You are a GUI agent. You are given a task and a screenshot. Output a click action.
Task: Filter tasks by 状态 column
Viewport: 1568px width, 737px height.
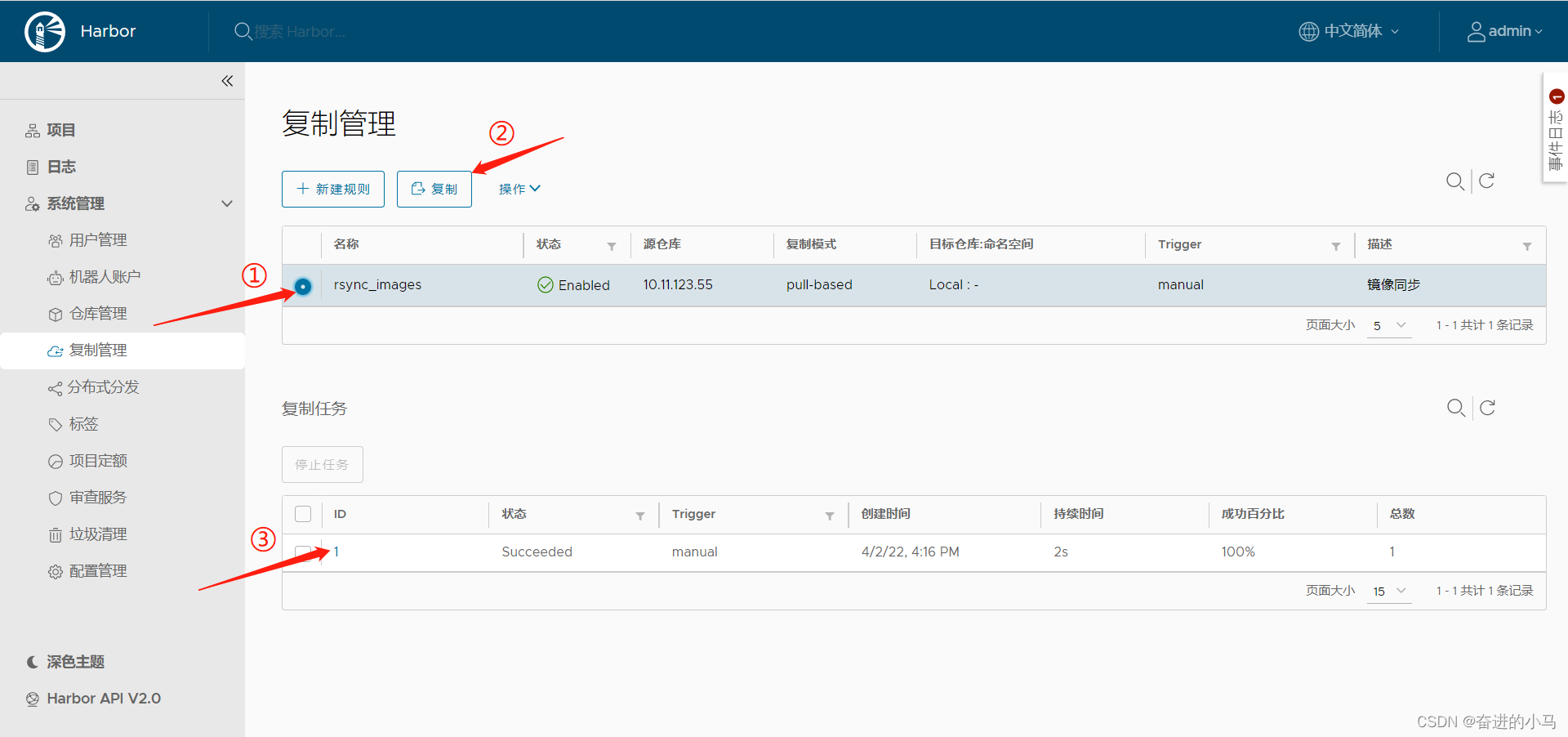640,516
